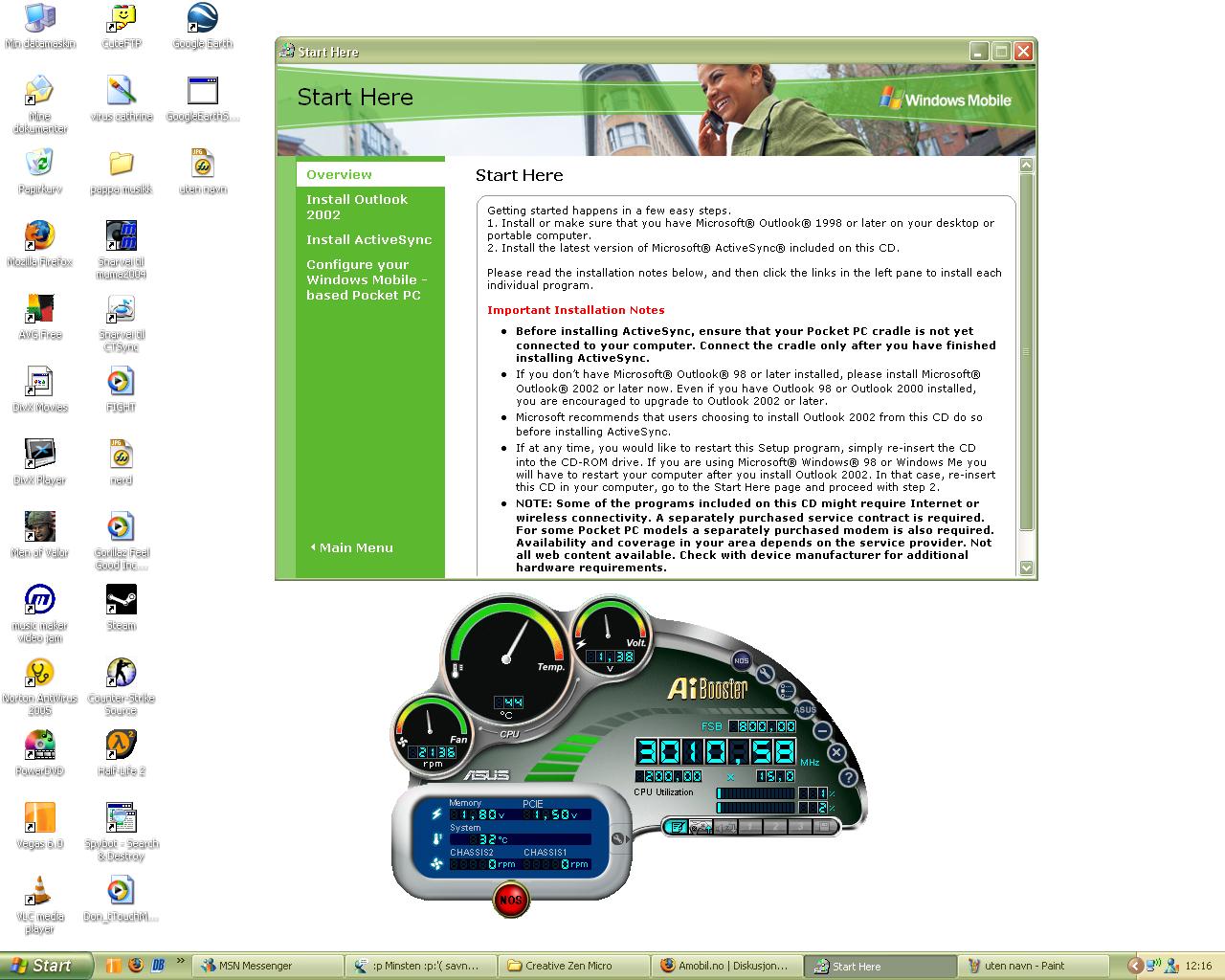
Task: Click the AiBooster list options button
Action: tap(787, 690)
